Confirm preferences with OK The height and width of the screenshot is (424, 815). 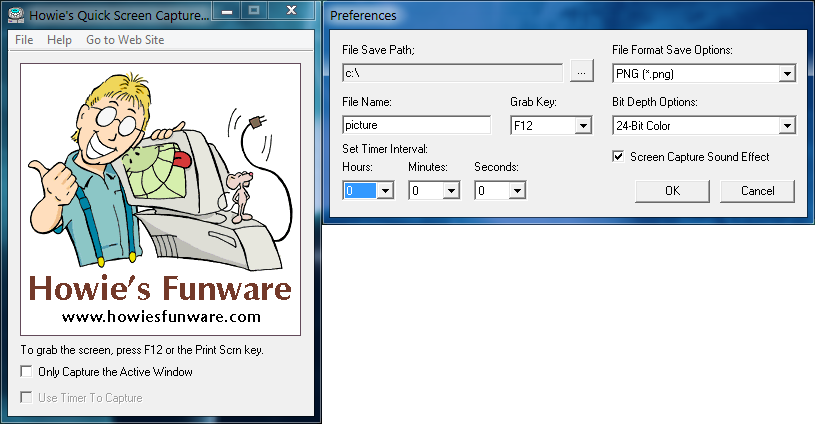click(x=672, y=191)
